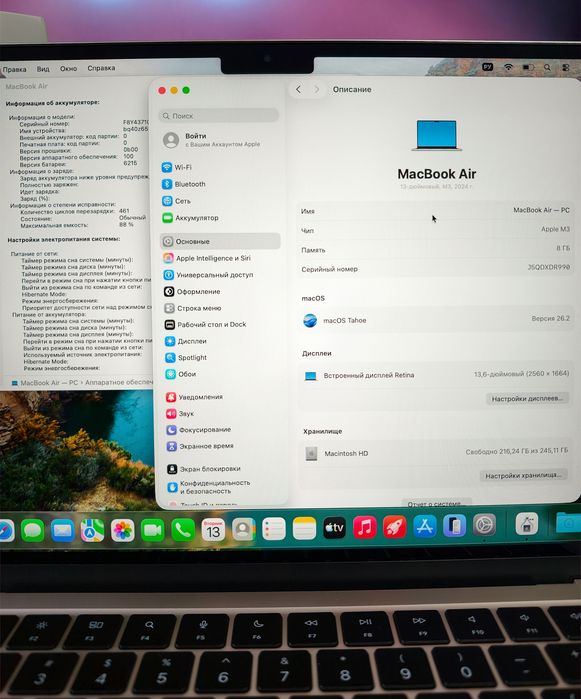Image resolution: width=581 pixels, height=699 pixels.
Task: Click MacBook Air laptop image
Action: tap(436, 135)
